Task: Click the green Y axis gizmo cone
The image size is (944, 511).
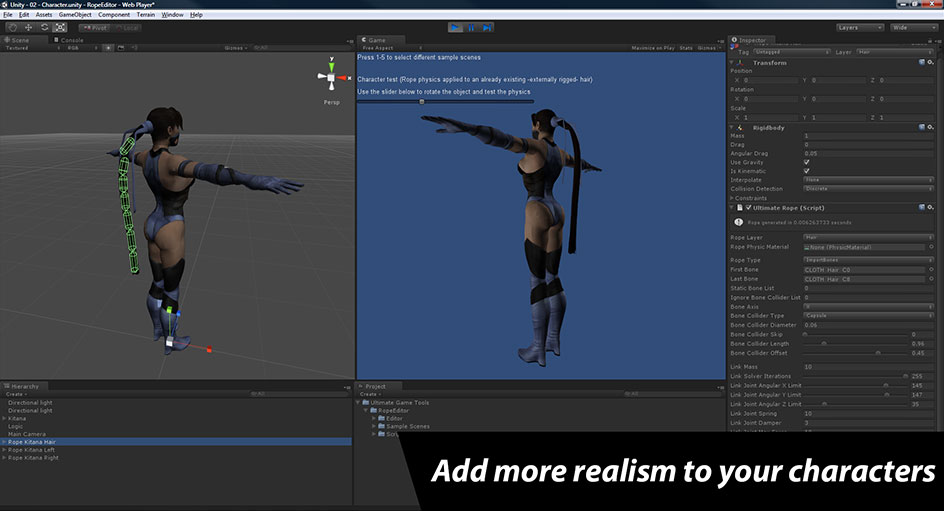Action: click(331, 66)
